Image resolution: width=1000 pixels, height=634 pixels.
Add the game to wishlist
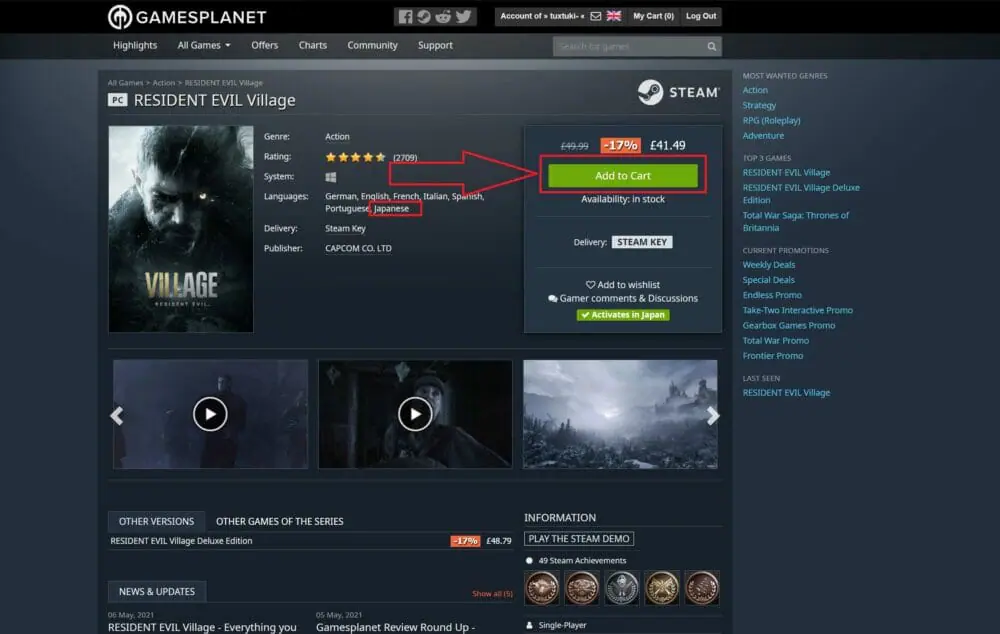click(x=622, y=285)
